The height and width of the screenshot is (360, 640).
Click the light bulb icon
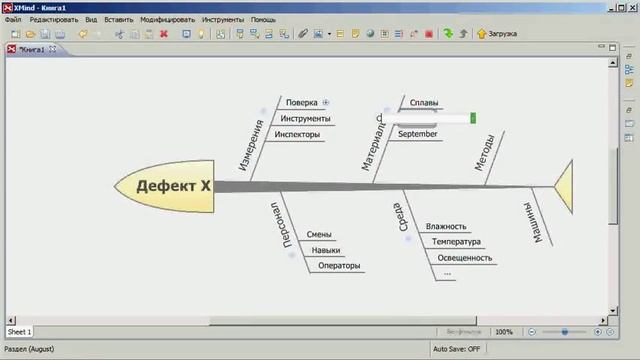click(x=201, y=34)
